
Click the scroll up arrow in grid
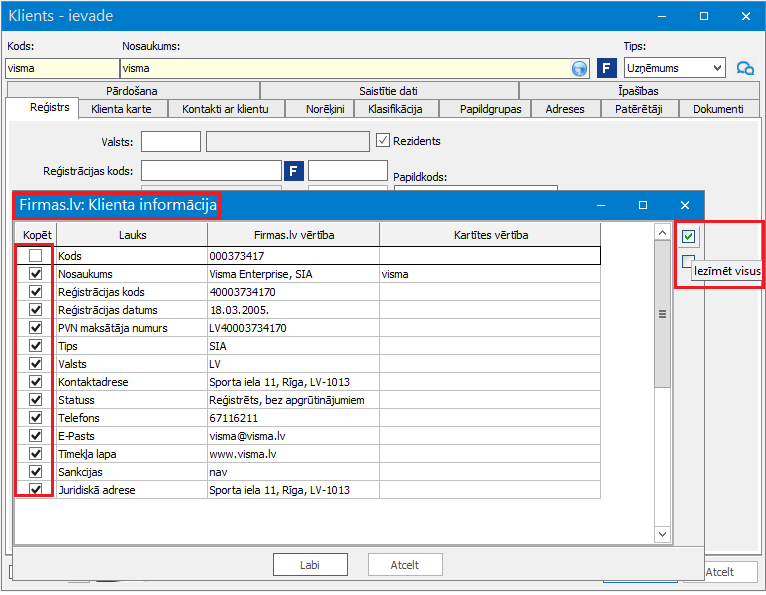coord(662,233)
